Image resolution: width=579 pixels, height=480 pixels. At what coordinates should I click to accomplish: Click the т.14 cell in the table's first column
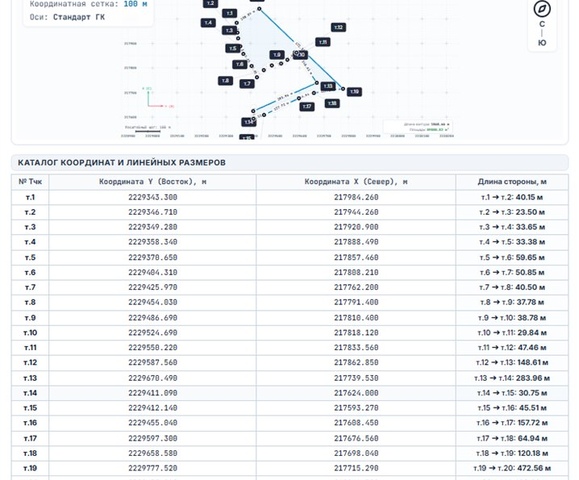tap(30, 393)
